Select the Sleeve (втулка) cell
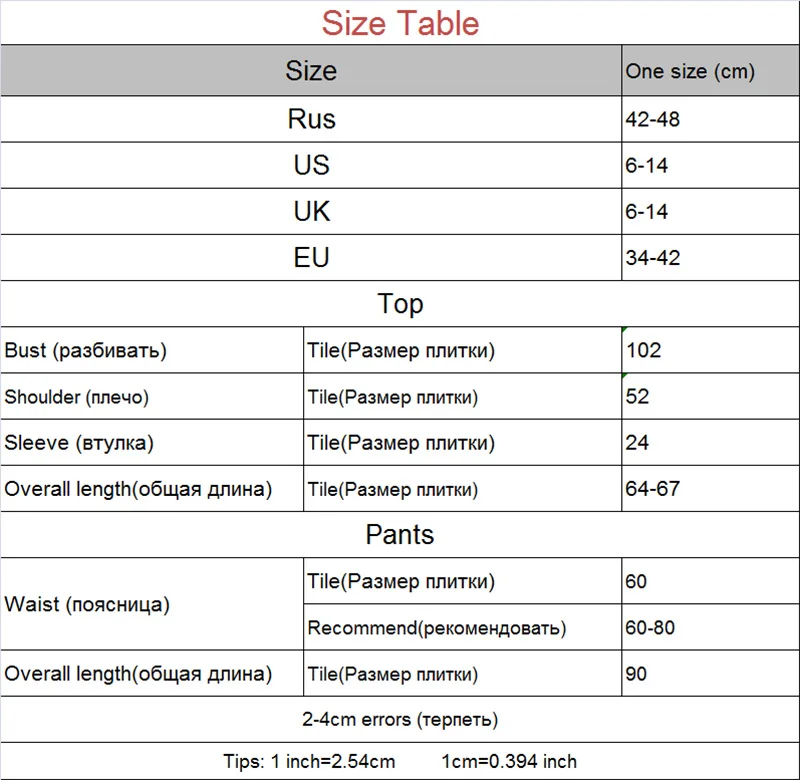The image size is (800, 780). point(152,442)
